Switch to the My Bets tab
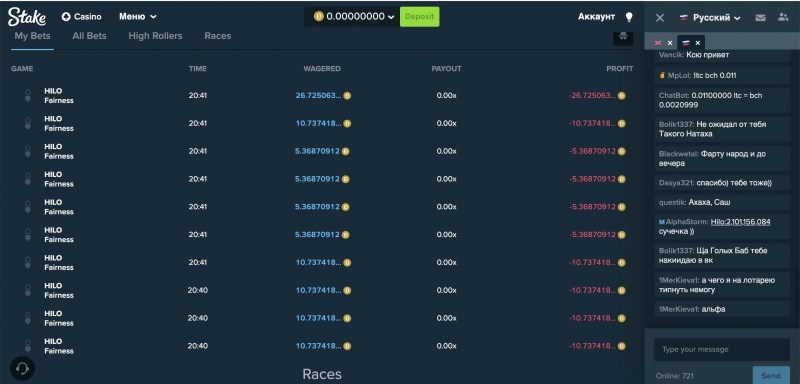 (32, 36)
